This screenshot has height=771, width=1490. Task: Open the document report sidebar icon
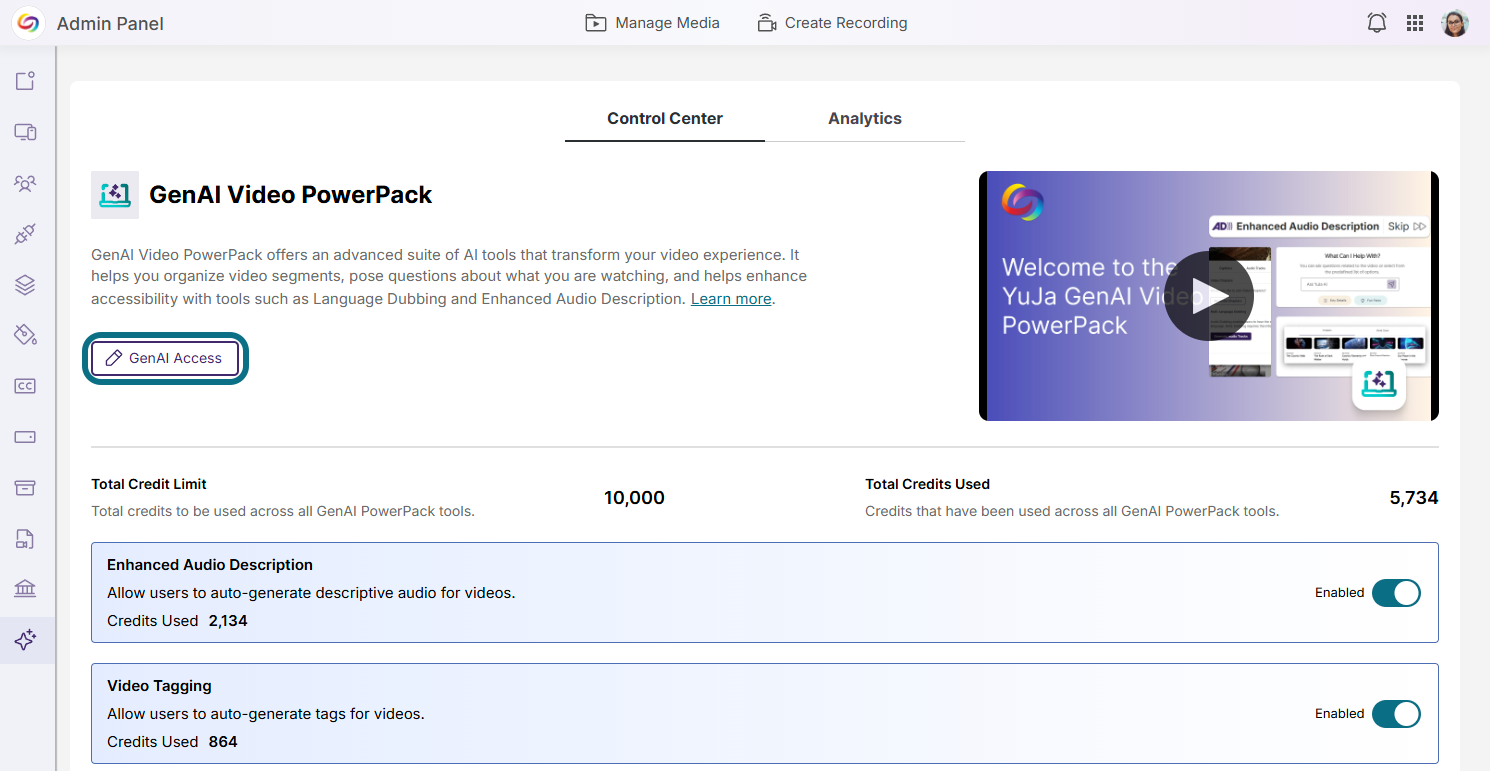[x=26, y=539]
